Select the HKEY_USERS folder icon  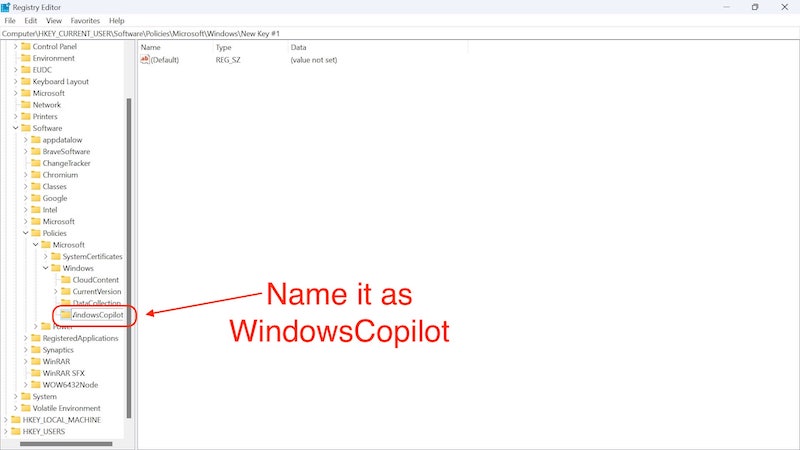[x=16, y=431]
